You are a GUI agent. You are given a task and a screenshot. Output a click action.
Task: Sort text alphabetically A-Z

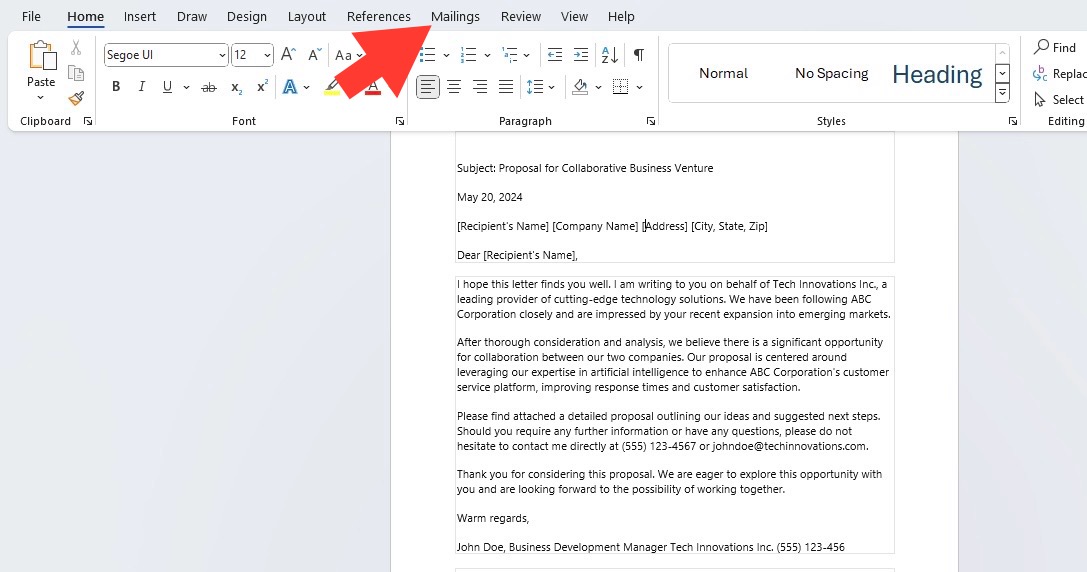(610, 54)
